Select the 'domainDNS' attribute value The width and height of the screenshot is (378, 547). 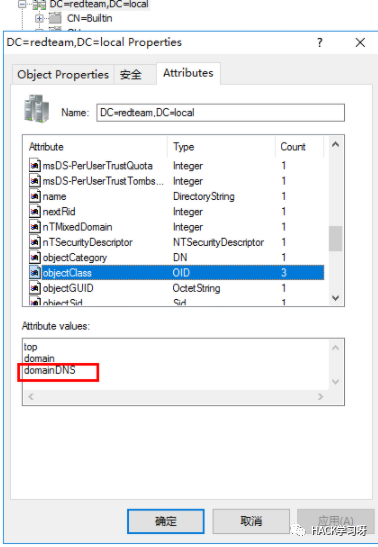[50, 370]
